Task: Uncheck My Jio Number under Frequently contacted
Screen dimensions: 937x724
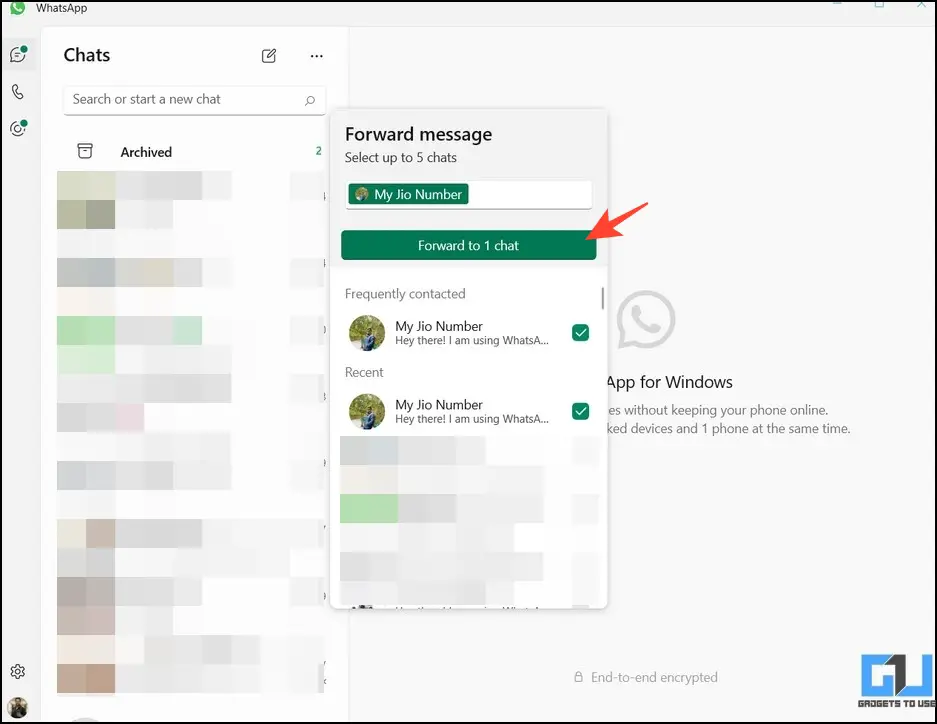Action: (580, 332)
